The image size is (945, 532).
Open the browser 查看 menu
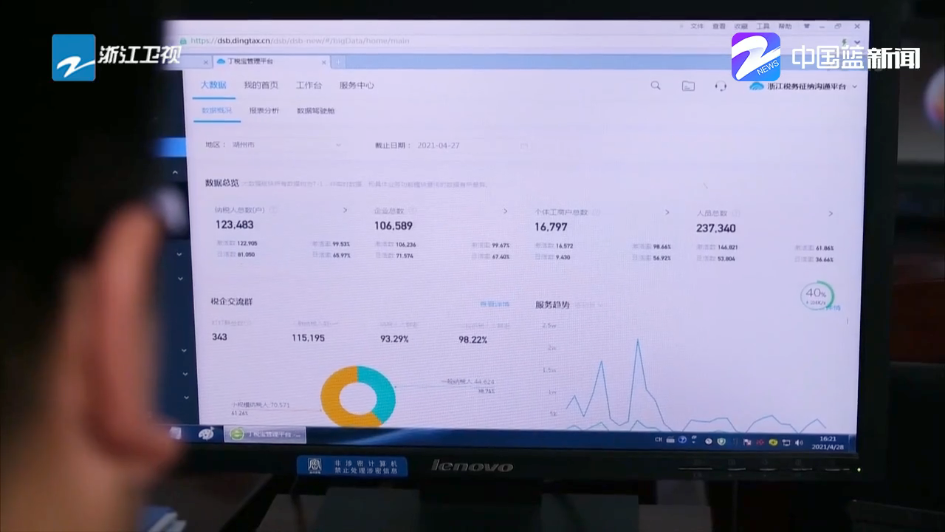click(719, 27)
